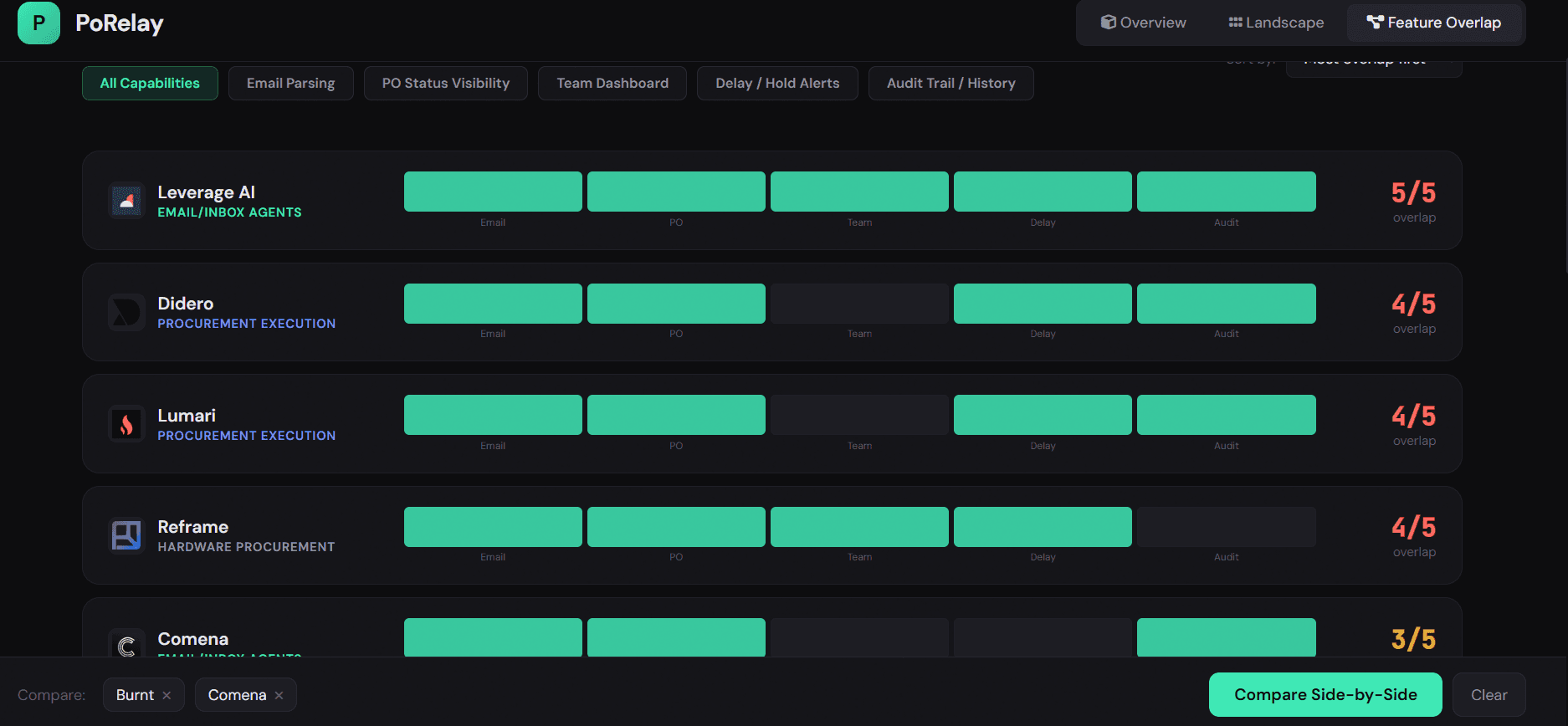Remove Comena from compare list

tap(279, 695)
